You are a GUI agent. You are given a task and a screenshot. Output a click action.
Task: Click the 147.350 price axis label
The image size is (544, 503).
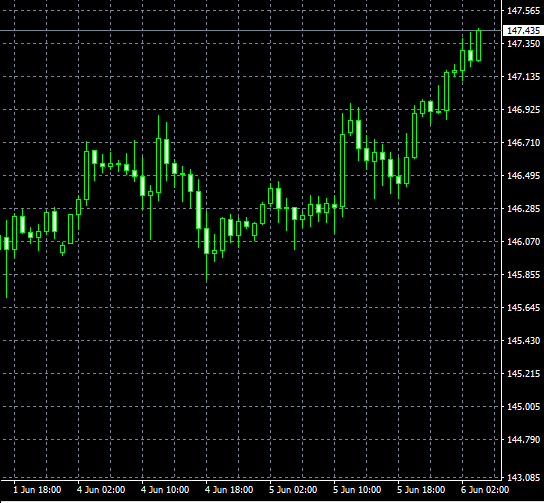524,44
